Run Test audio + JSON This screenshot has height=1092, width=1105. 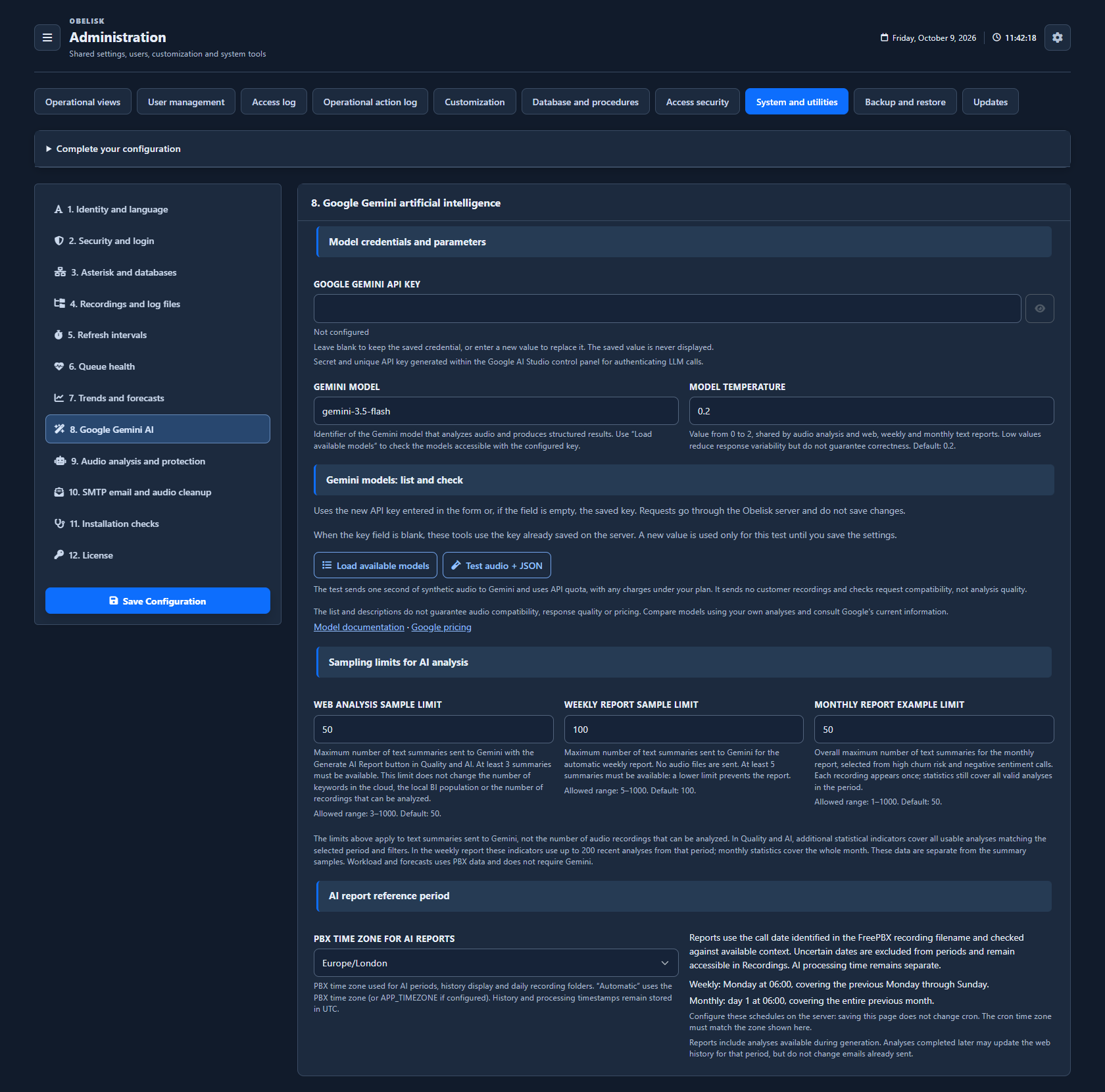[497, 565]
